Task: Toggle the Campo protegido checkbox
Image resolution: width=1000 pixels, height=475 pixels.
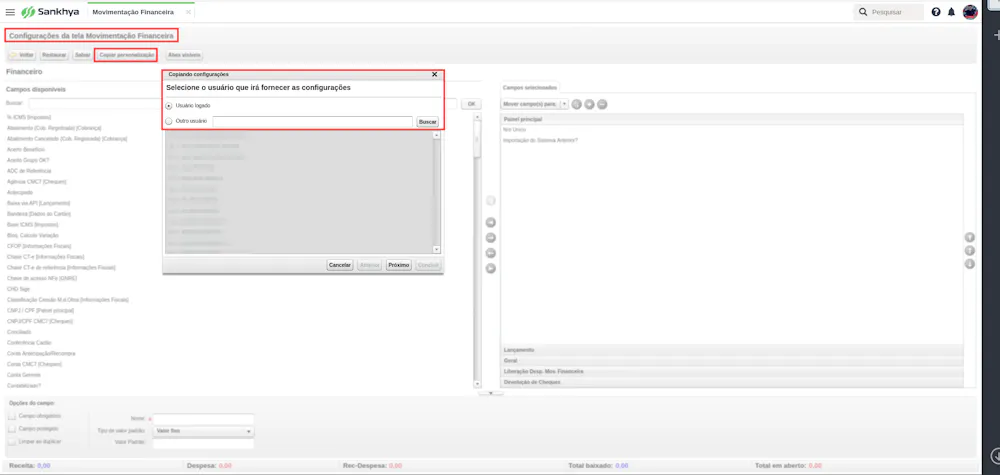Action: coord(12,428)
